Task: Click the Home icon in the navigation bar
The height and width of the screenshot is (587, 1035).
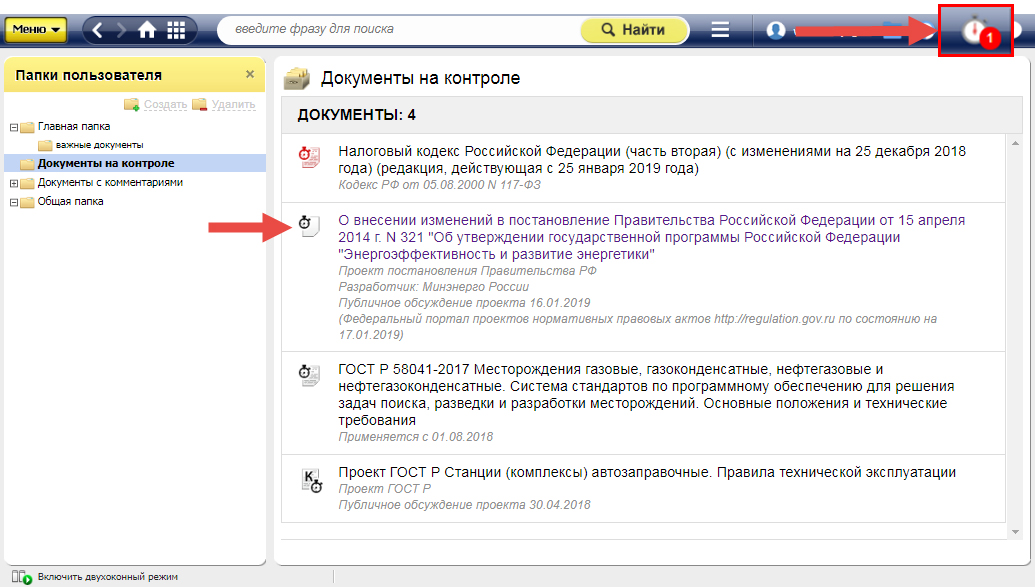Action: 147,30
